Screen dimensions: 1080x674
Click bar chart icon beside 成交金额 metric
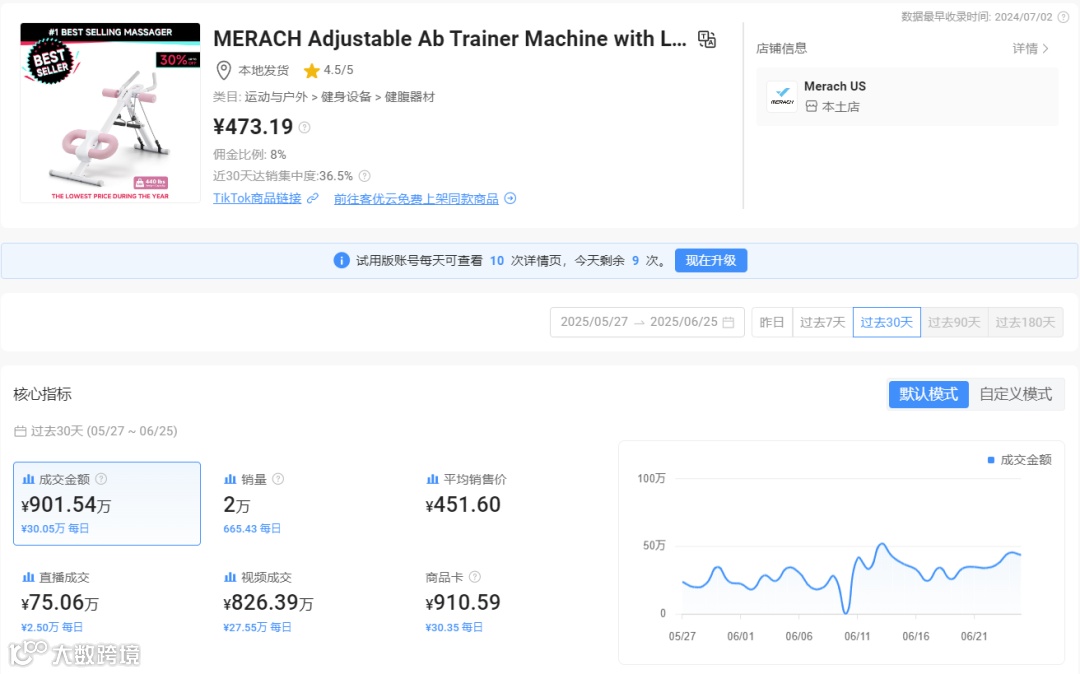coord(28,479)
